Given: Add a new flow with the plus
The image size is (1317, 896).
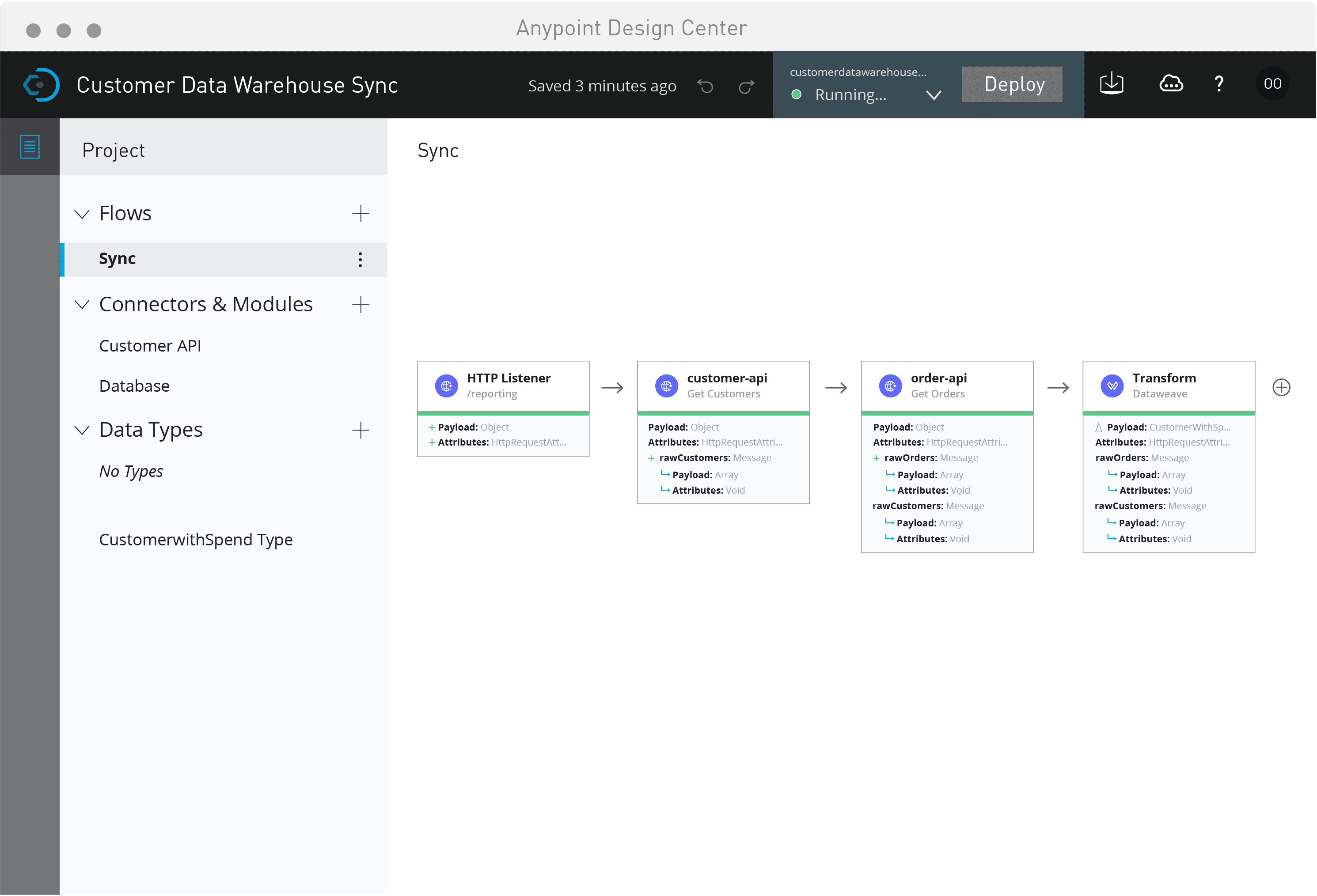Looking at the screenshot, I should (x=361, y=214).
